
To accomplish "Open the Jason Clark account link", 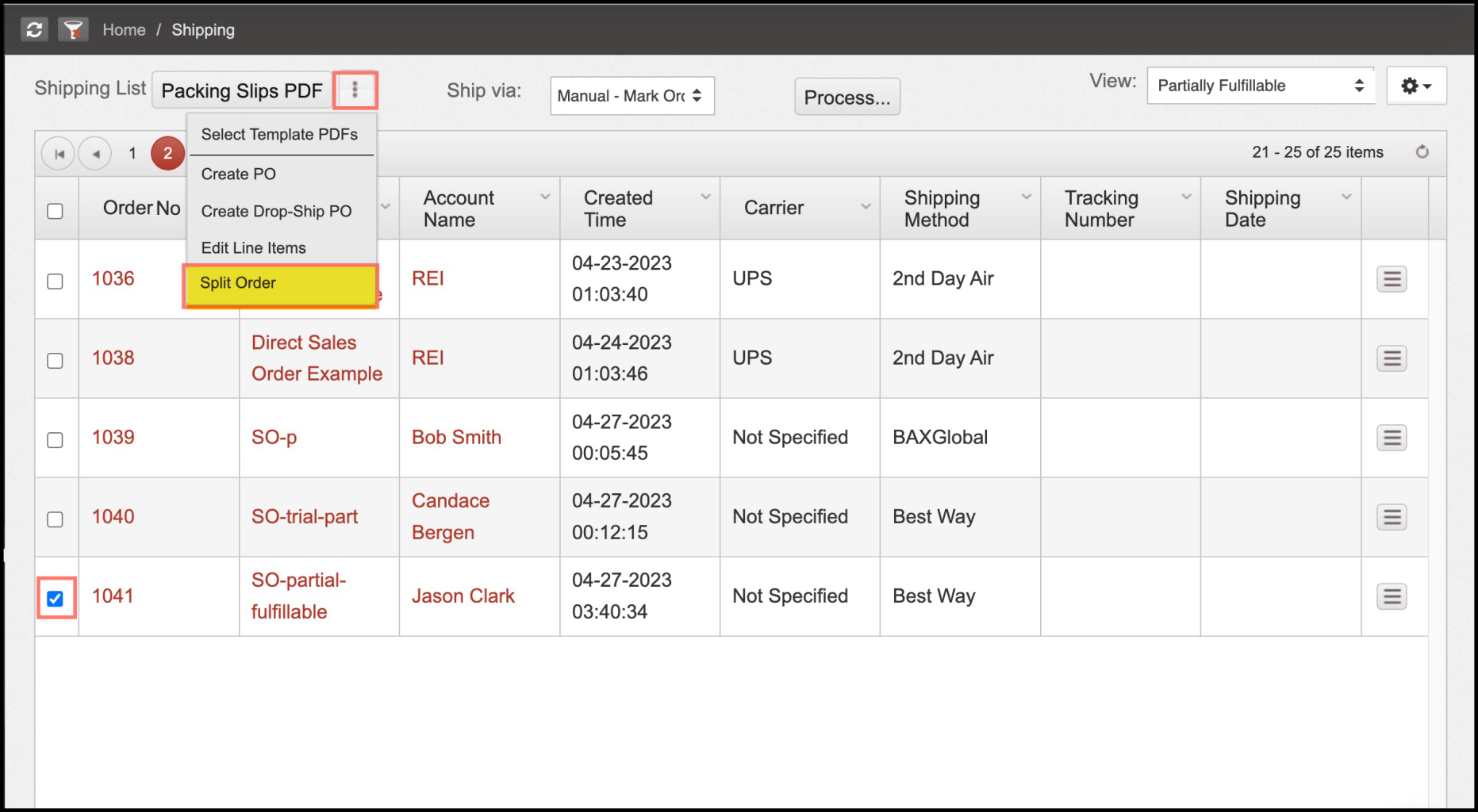I will click(463, 596).
